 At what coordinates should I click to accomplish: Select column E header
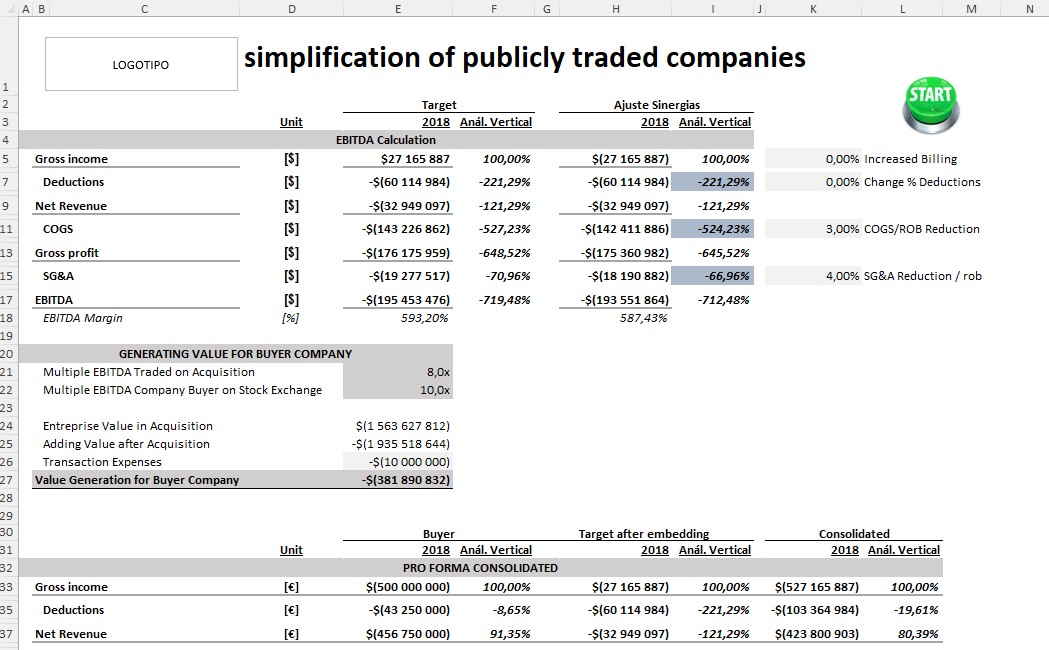[397, 8]
